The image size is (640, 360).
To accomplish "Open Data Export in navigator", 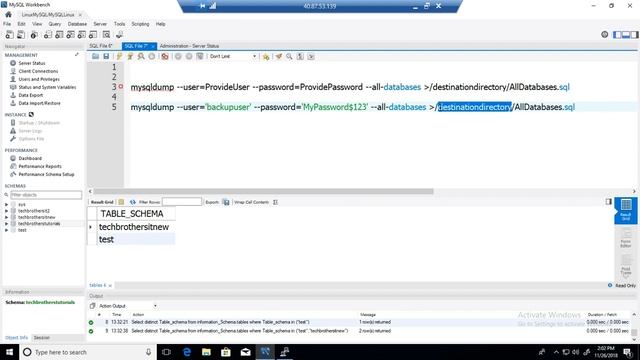I will (x=31, y=95).
